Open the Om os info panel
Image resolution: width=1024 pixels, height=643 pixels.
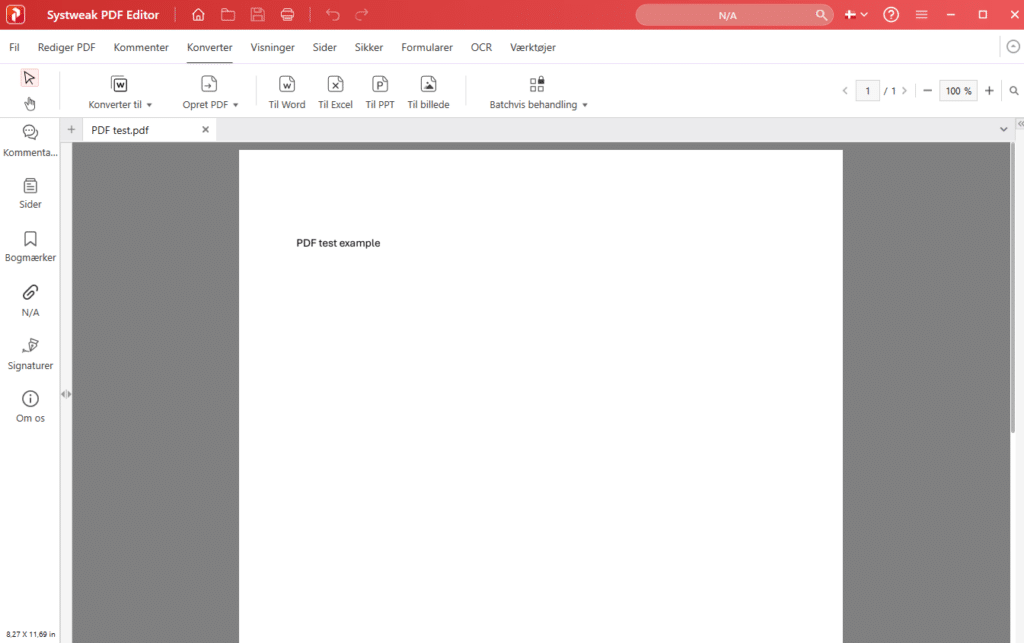pyautogui.click(x=30, y=407)
